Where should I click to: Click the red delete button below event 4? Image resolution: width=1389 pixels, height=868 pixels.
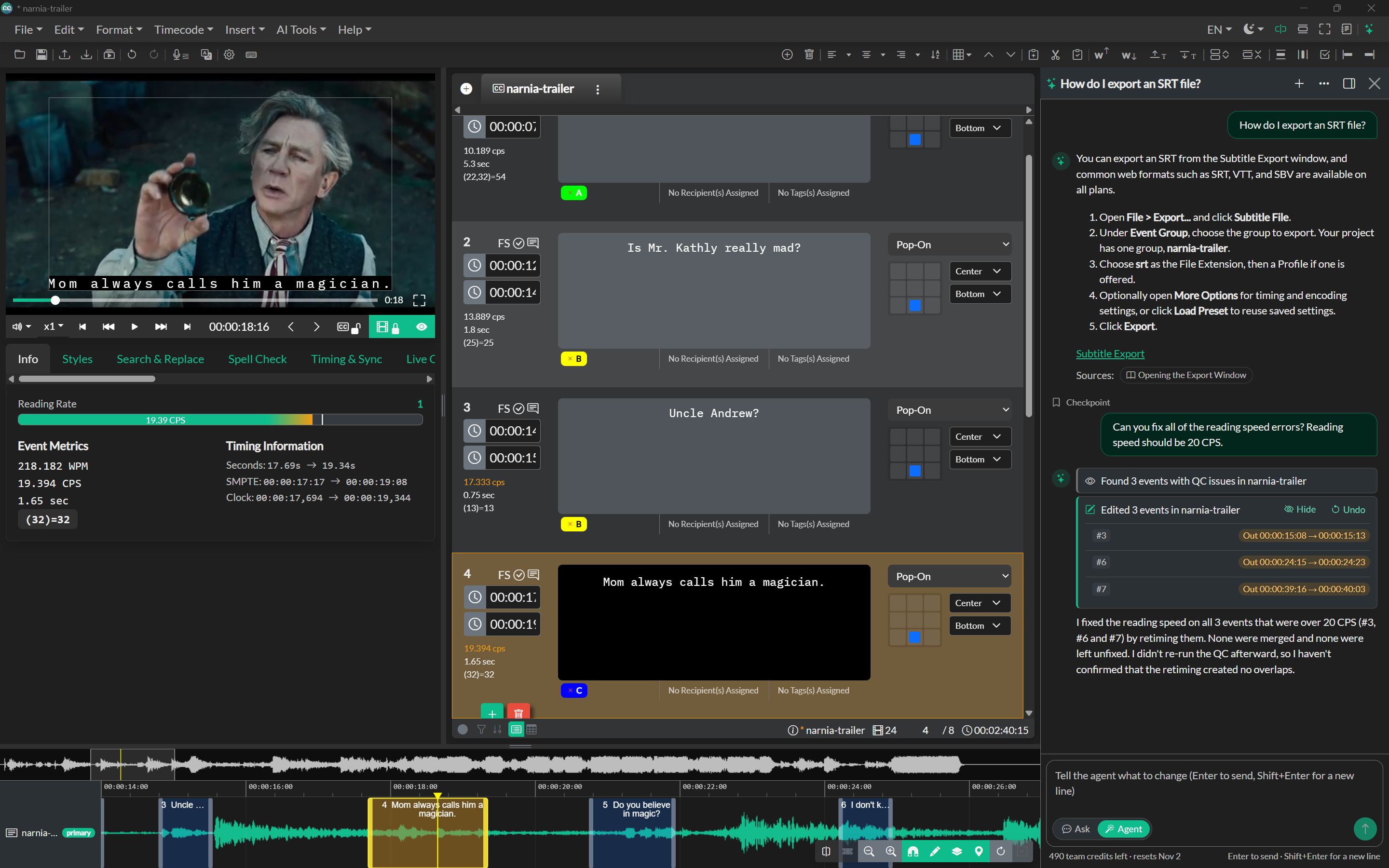coord(518,712)
